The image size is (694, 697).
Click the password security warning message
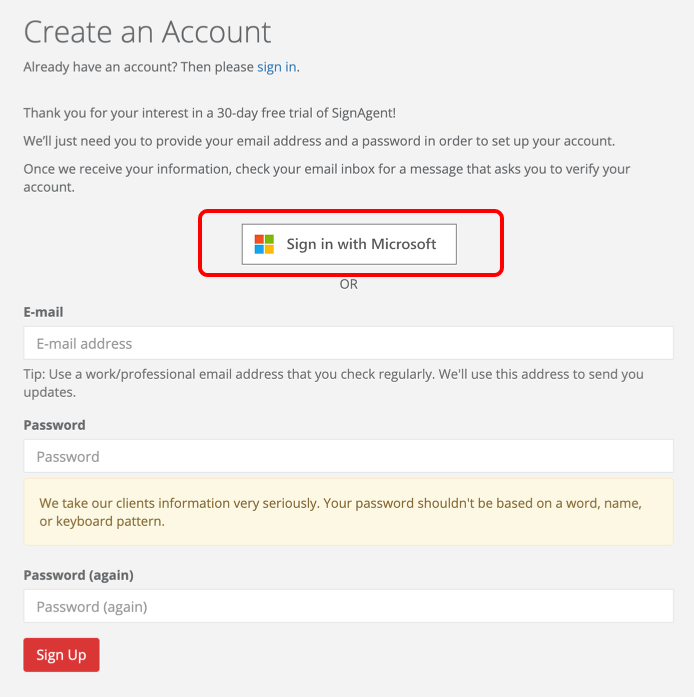coord(349,512)
